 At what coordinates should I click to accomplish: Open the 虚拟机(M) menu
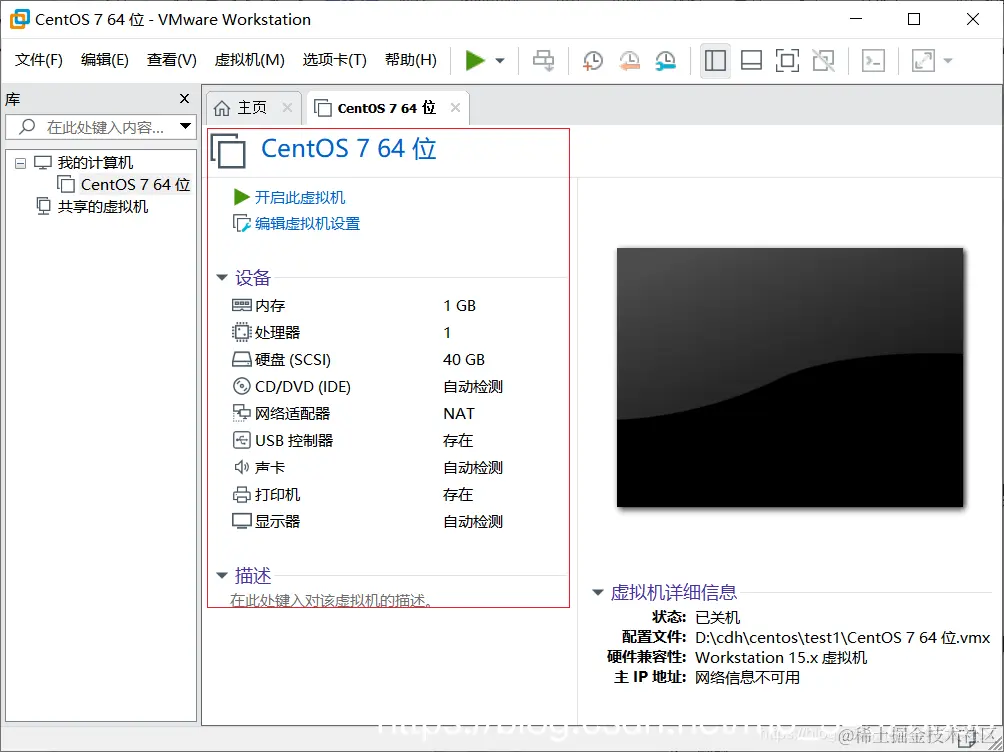[x=250, y=60]
